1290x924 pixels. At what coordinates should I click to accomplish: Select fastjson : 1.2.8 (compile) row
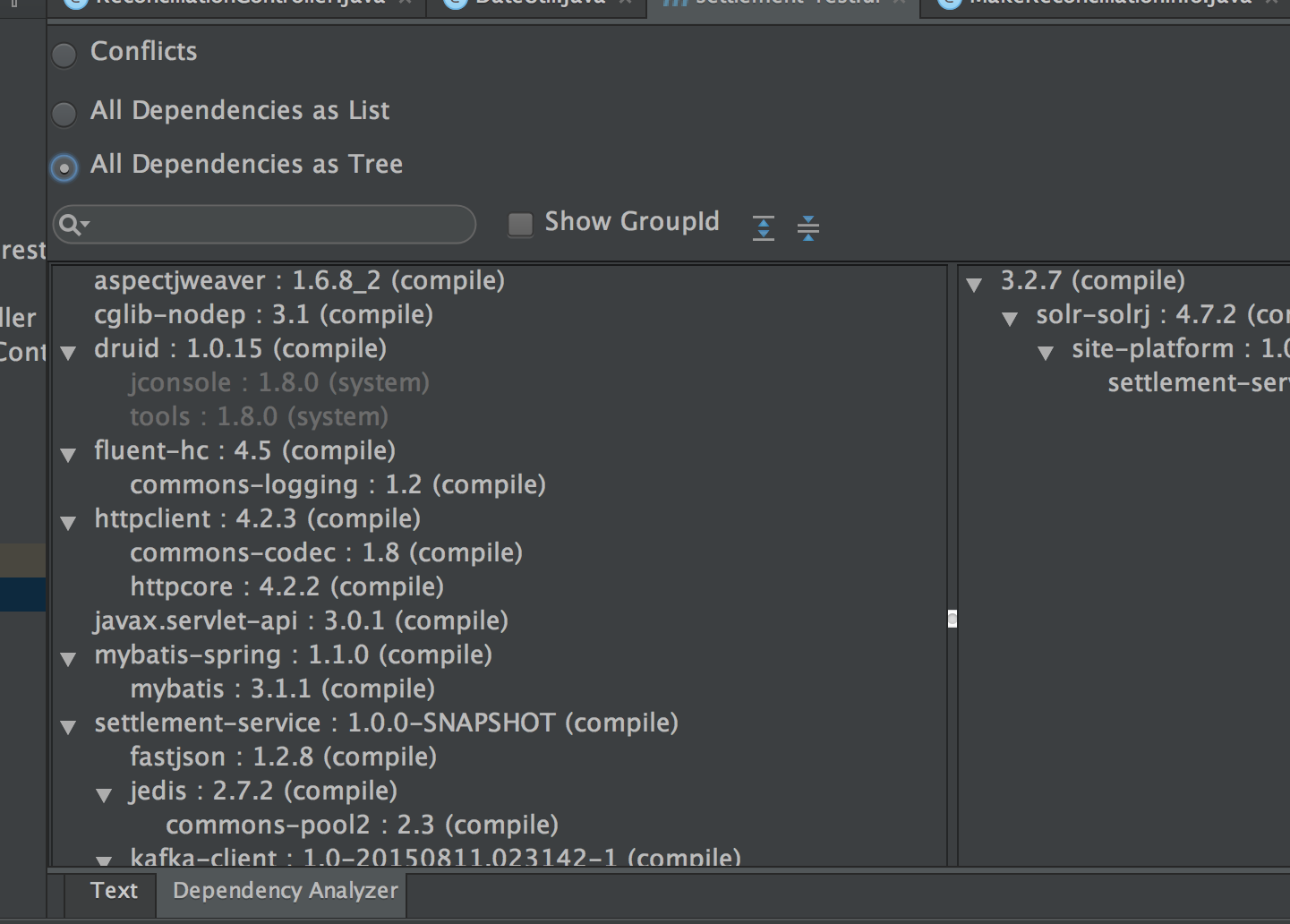pos(283,757)
